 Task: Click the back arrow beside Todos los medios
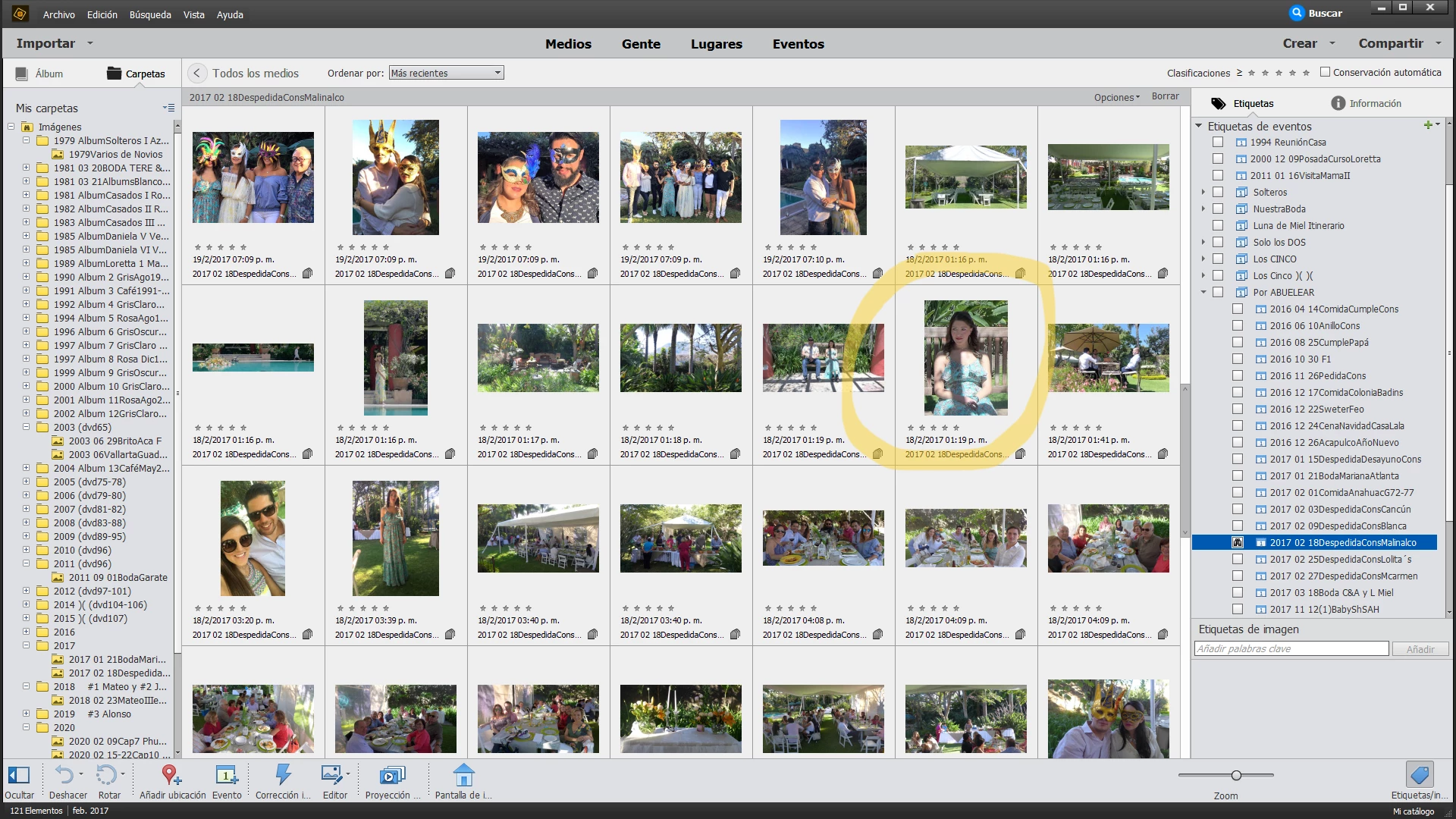196,73
